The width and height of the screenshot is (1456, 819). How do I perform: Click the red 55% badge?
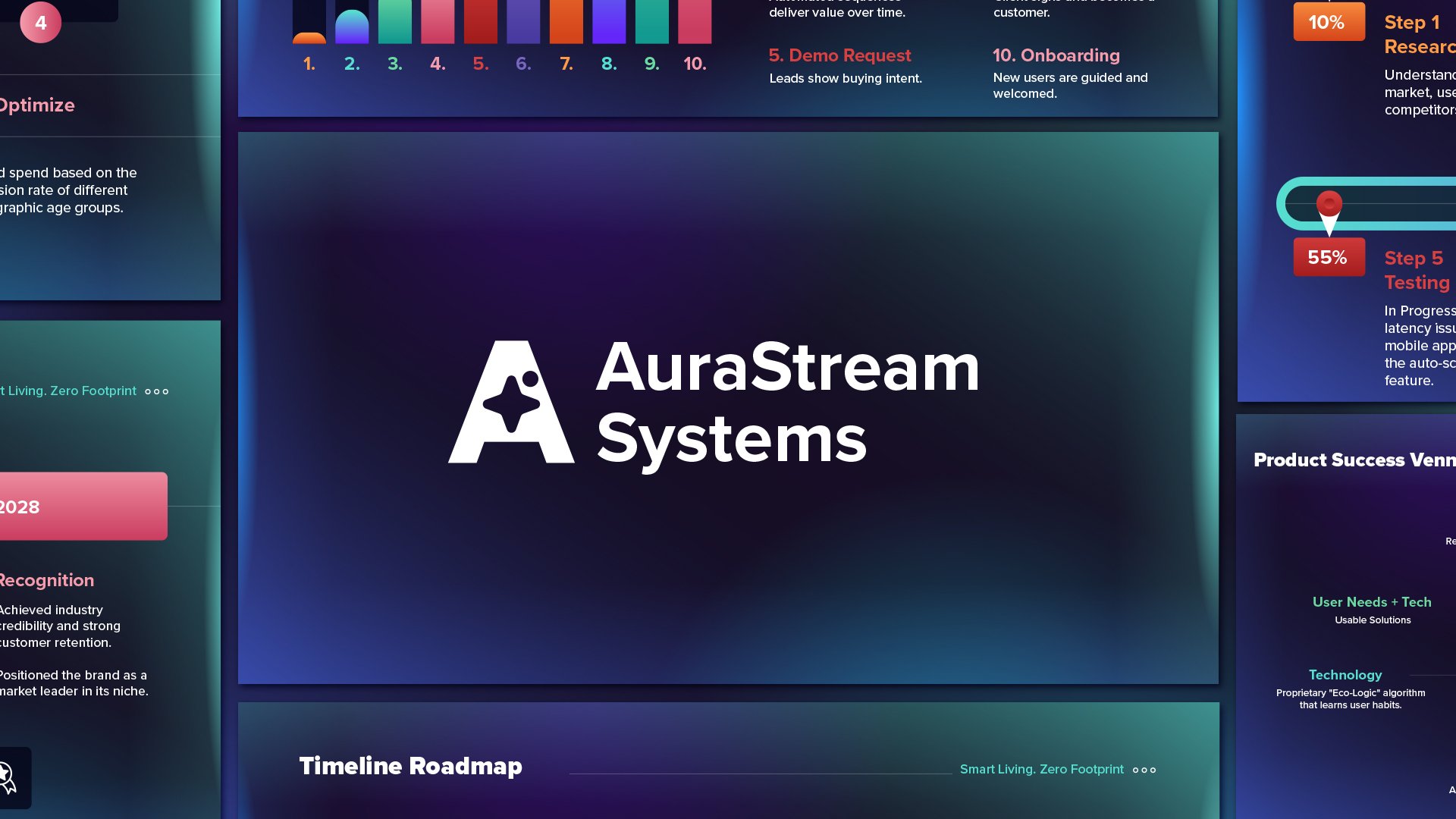pos(1328,257)
